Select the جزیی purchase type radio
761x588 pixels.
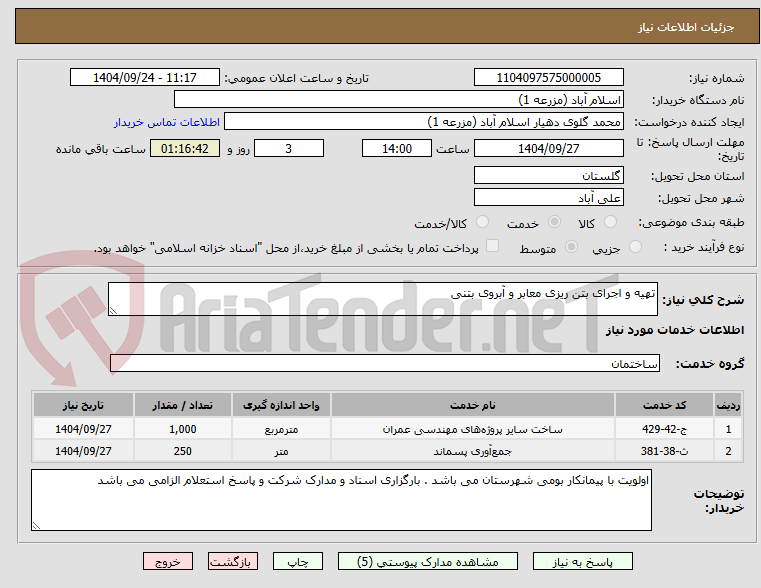click(635, 247)
